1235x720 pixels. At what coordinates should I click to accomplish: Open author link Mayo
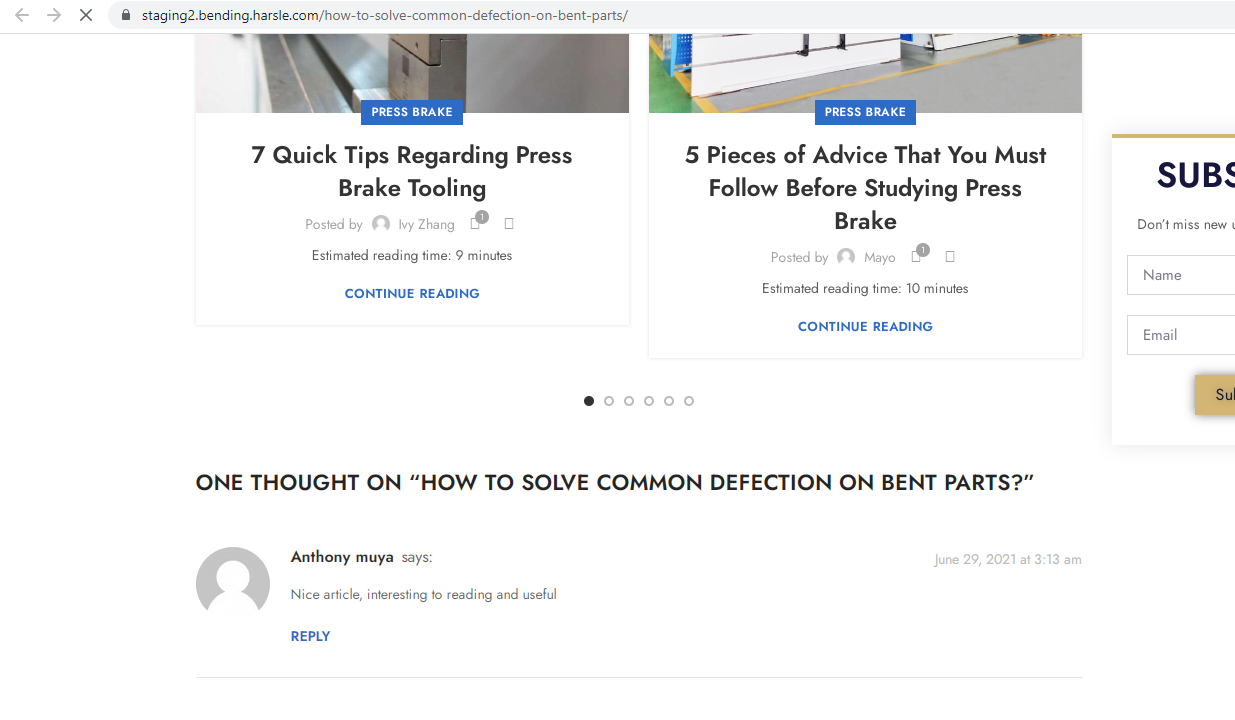click(x=880, y=257)
